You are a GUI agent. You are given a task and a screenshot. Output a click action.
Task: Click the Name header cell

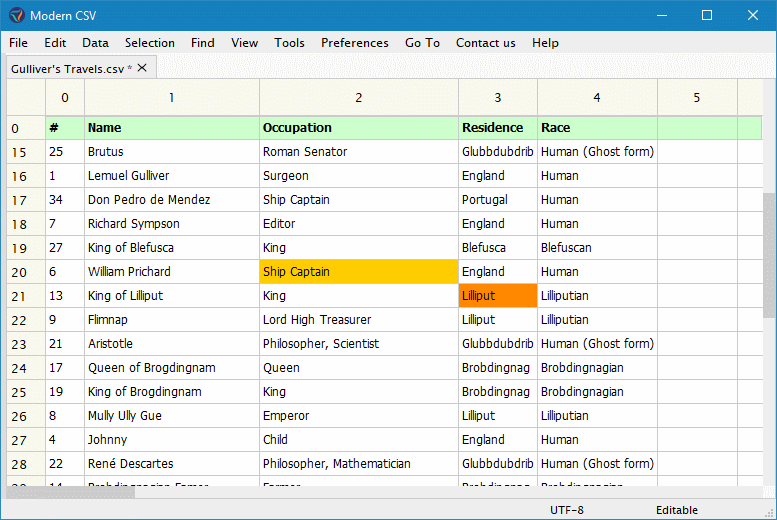click(171, 128)
